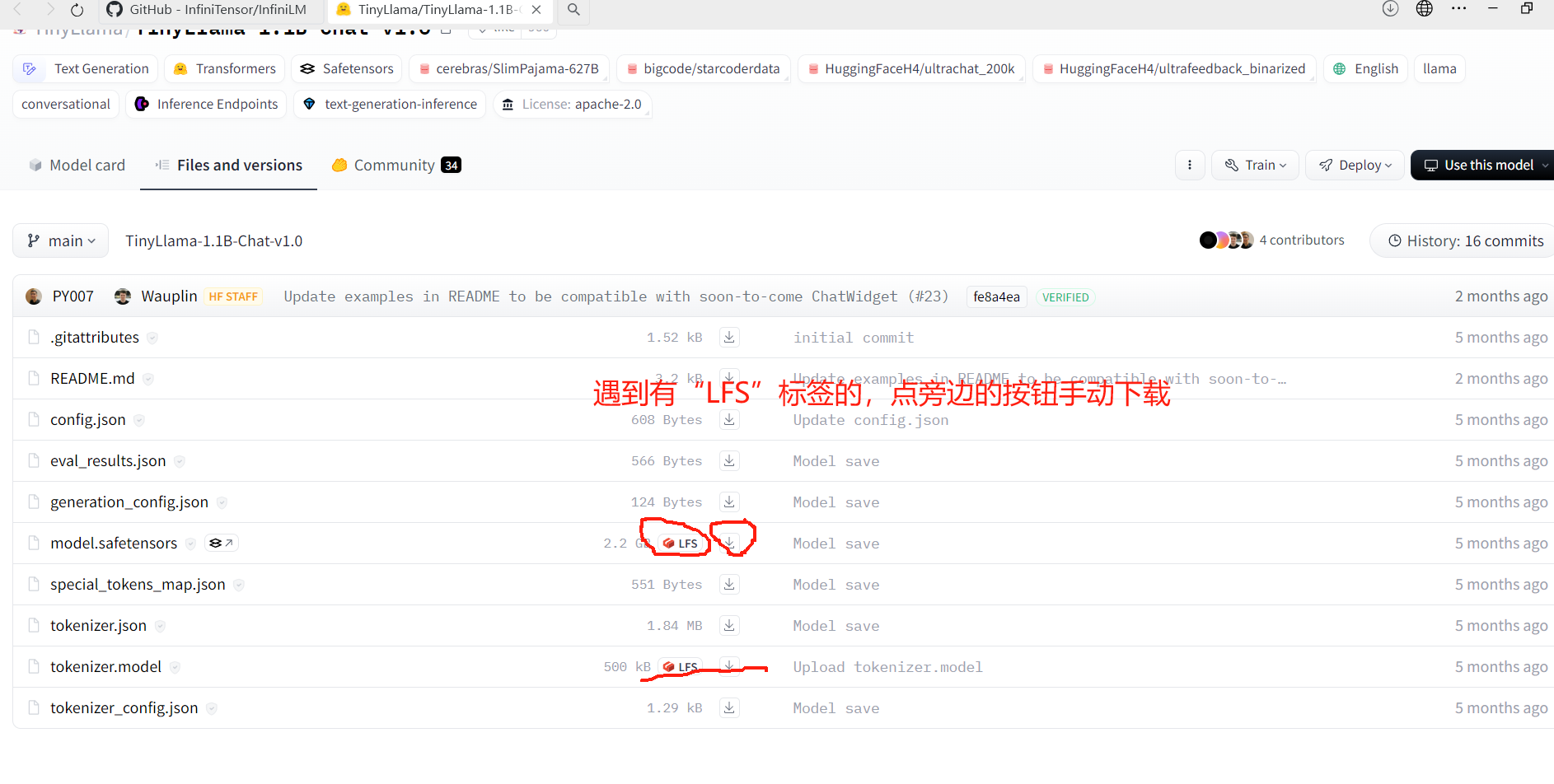Open the README.md file

(92, 378)
